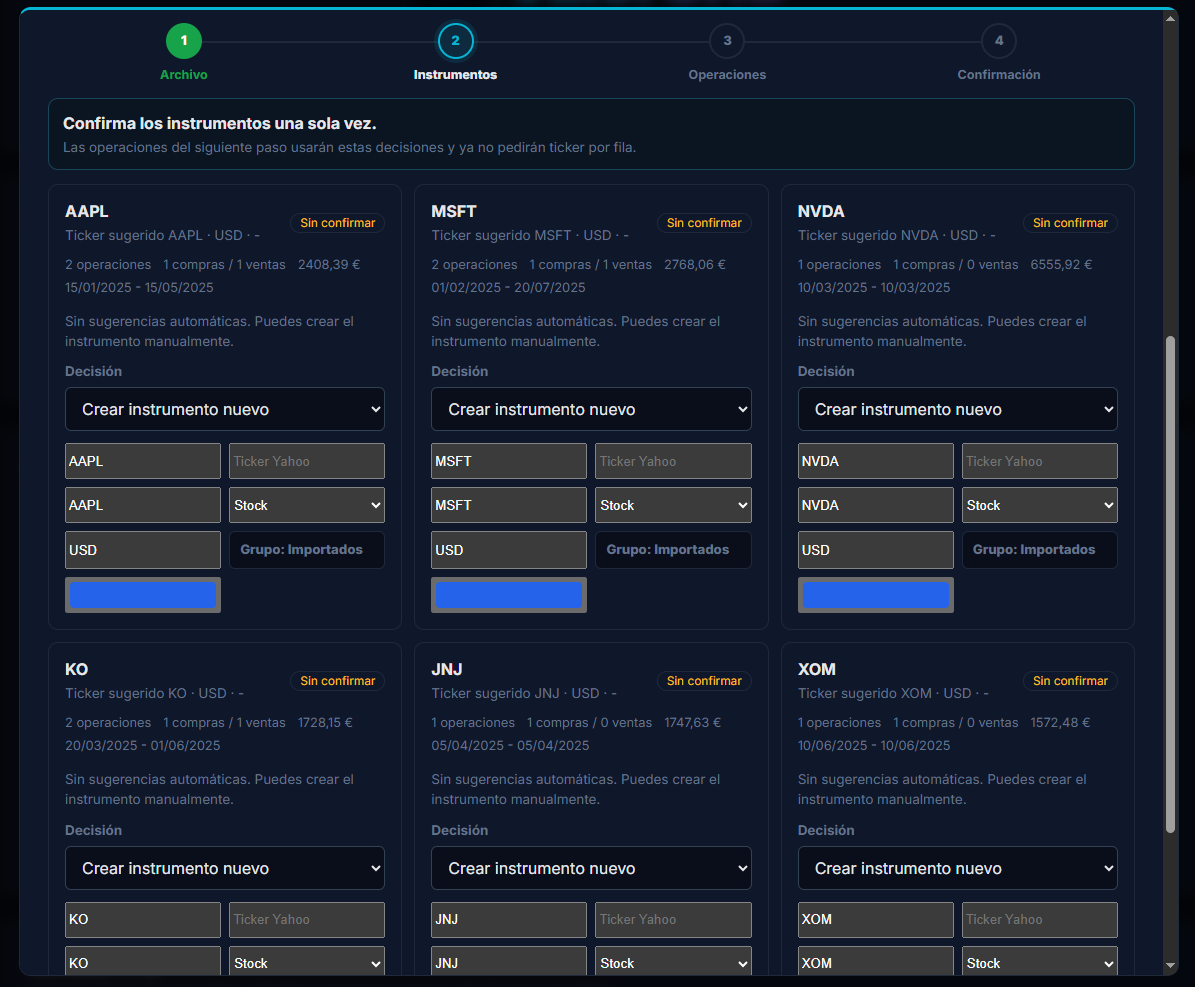Edit XOM name field beside Stock
The height and width of the screenshot is (987, 1195).
click(x=876, y=962)
